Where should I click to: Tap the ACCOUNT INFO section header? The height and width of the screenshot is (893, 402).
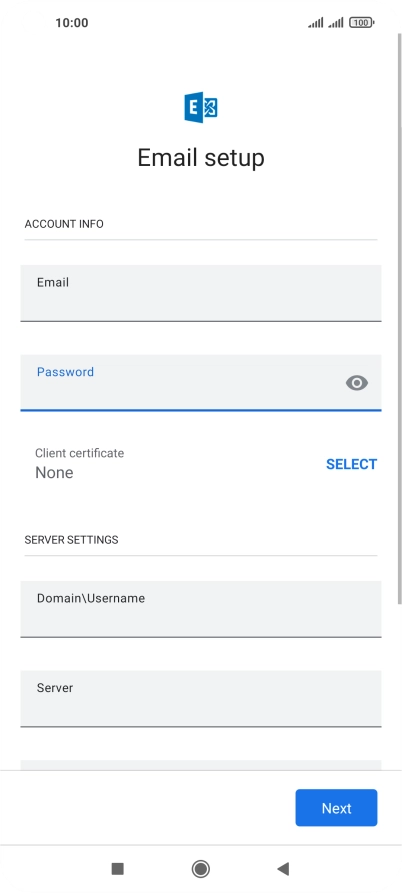[x=64, y=224]
